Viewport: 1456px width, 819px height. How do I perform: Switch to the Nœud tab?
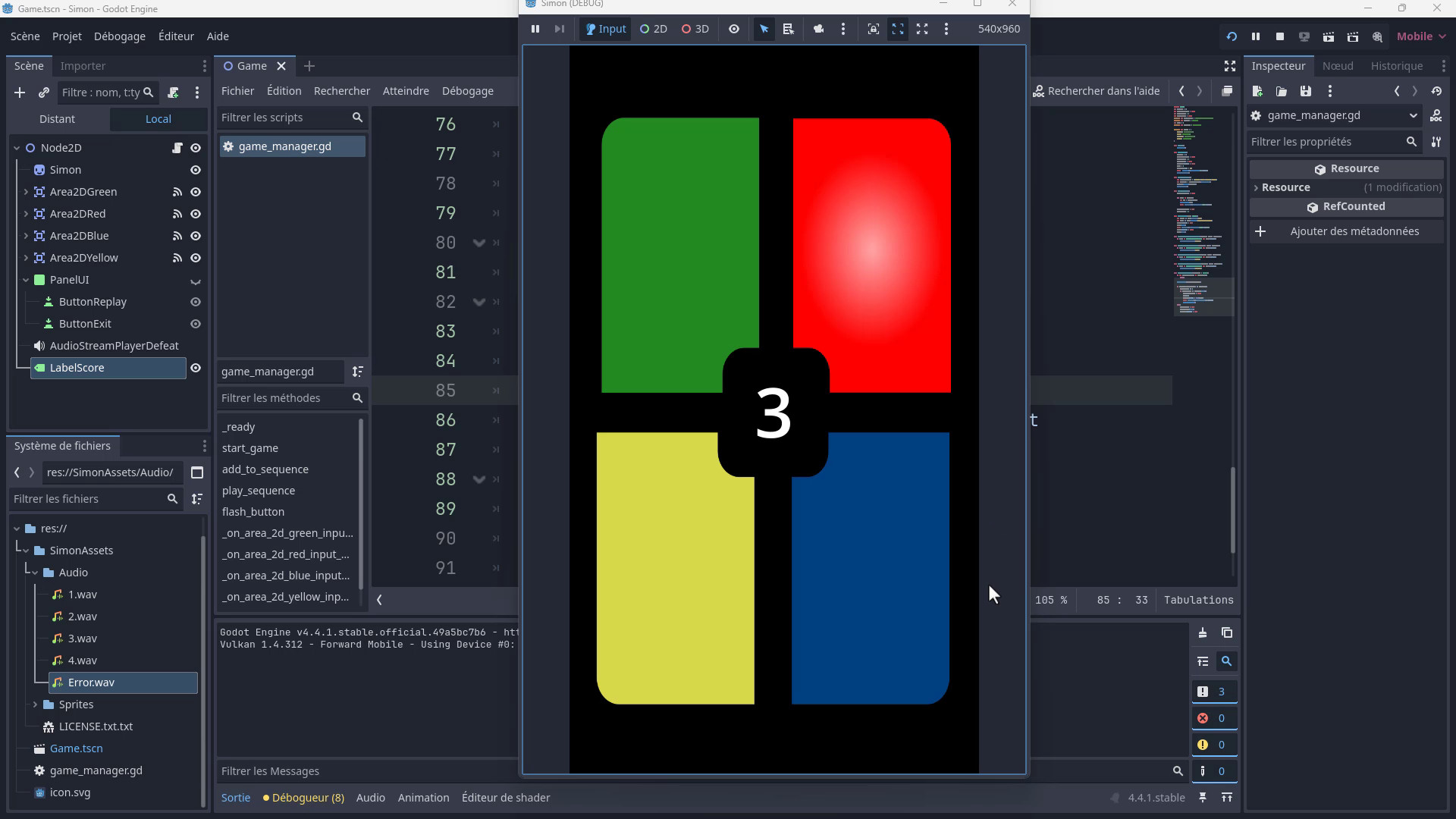1338,66
